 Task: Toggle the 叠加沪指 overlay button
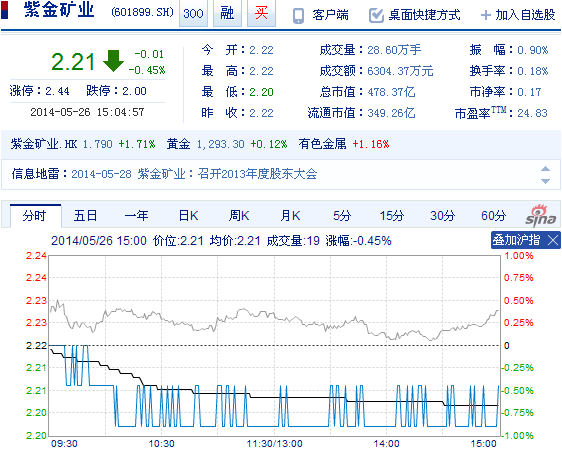pyautogui.click(x=516, y=240)
